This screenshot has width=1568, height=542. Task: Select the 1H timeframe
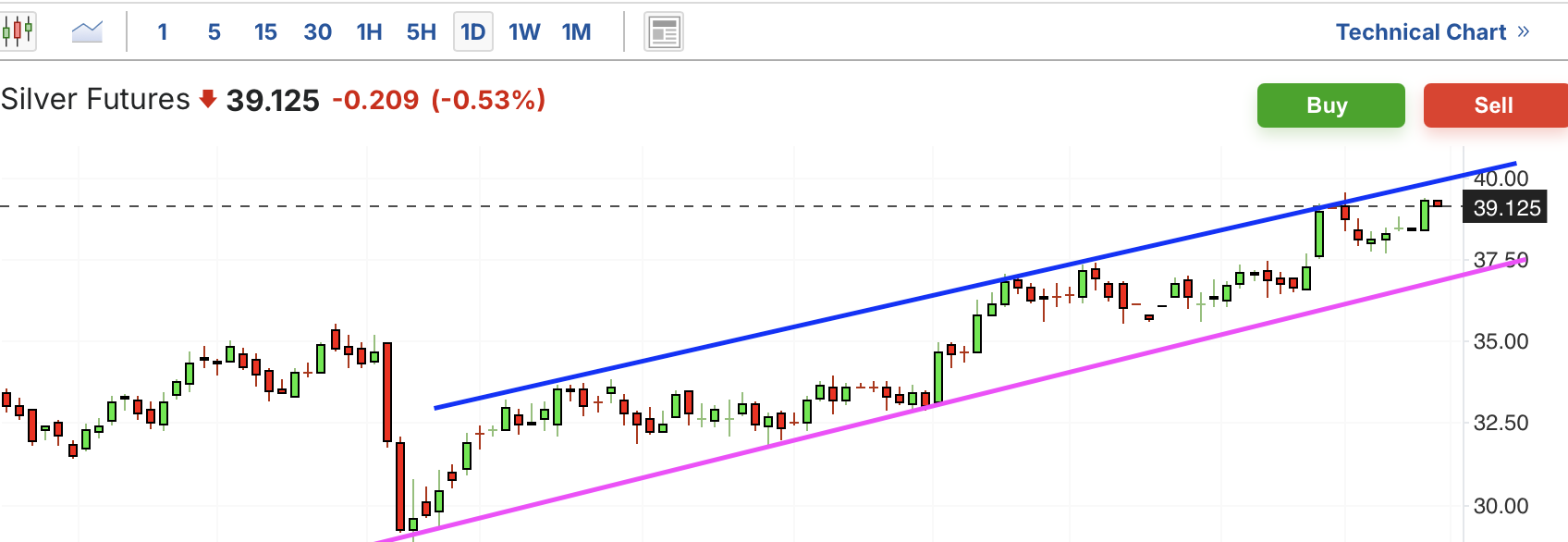coord(370,32)
